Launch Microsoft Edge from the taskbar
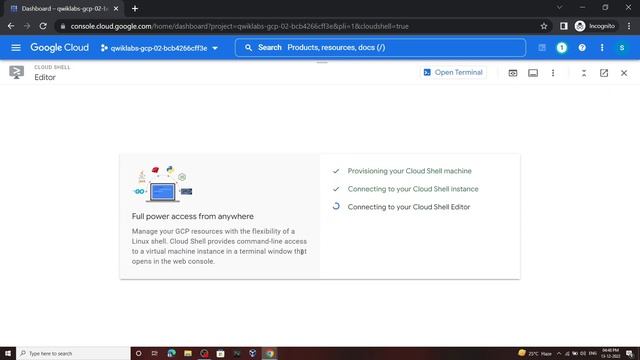 tap(171, 353)
